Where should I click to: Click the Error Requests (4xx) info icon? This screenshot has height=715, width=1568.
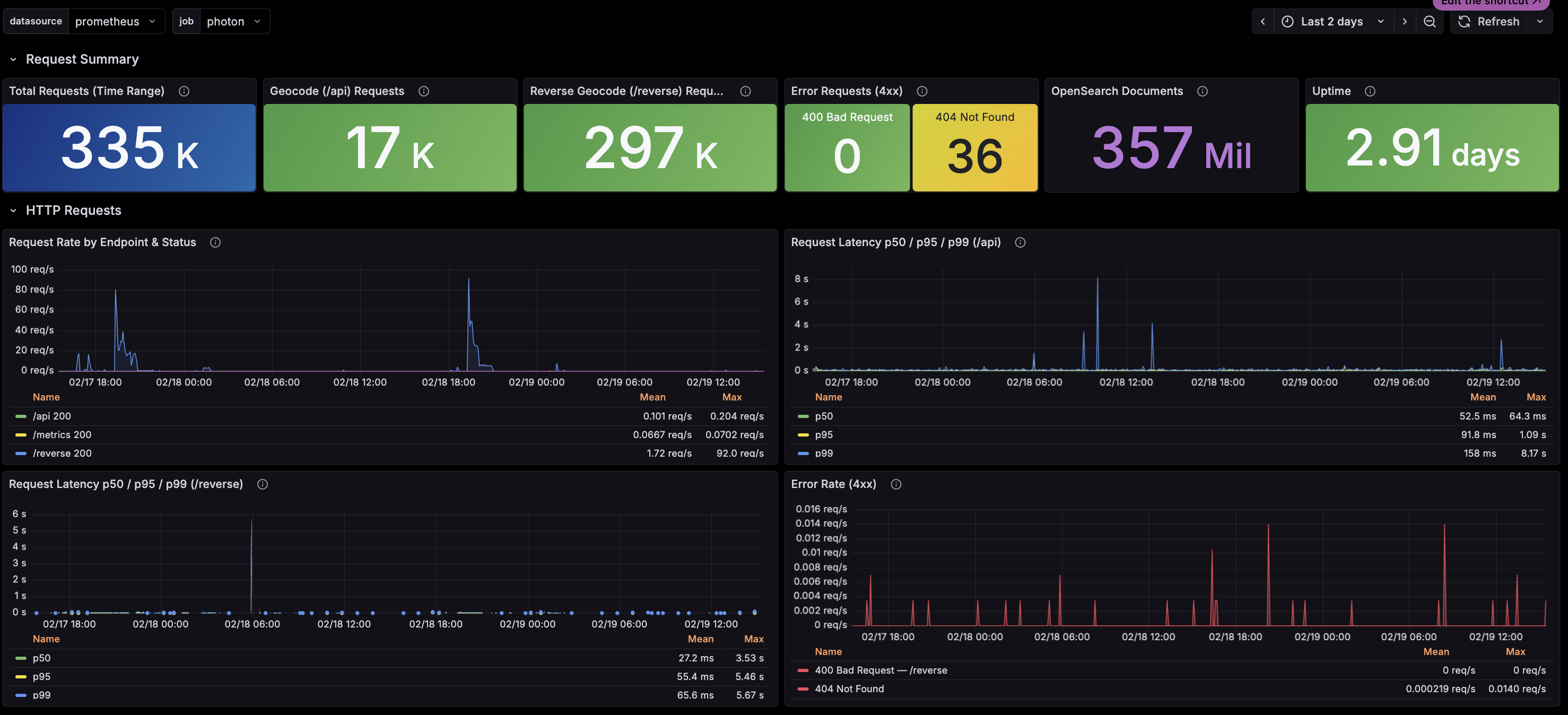click(921, 91)
